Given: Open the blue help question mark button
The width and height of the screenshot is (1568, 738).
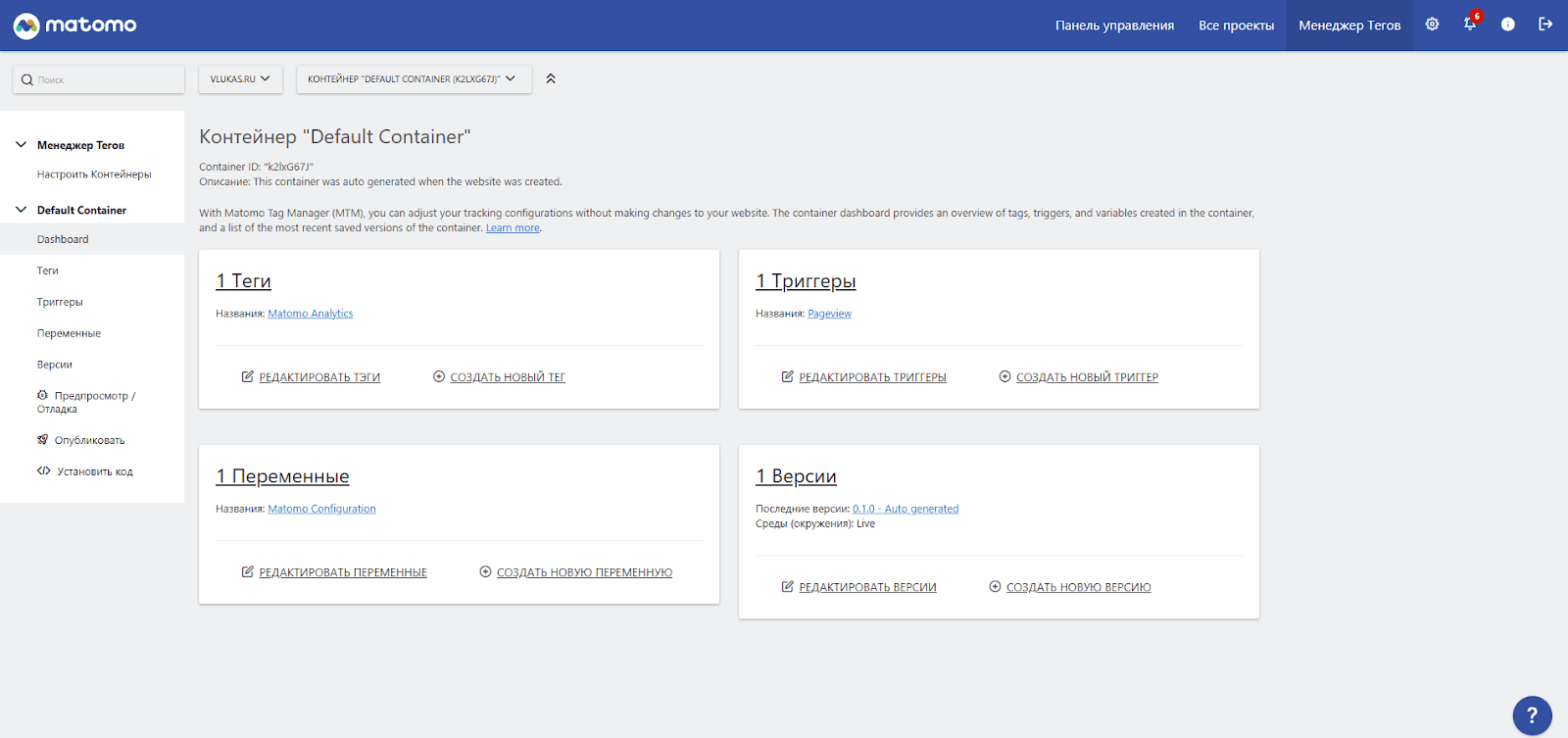Looking at the screenshot, I should 1532,715.
